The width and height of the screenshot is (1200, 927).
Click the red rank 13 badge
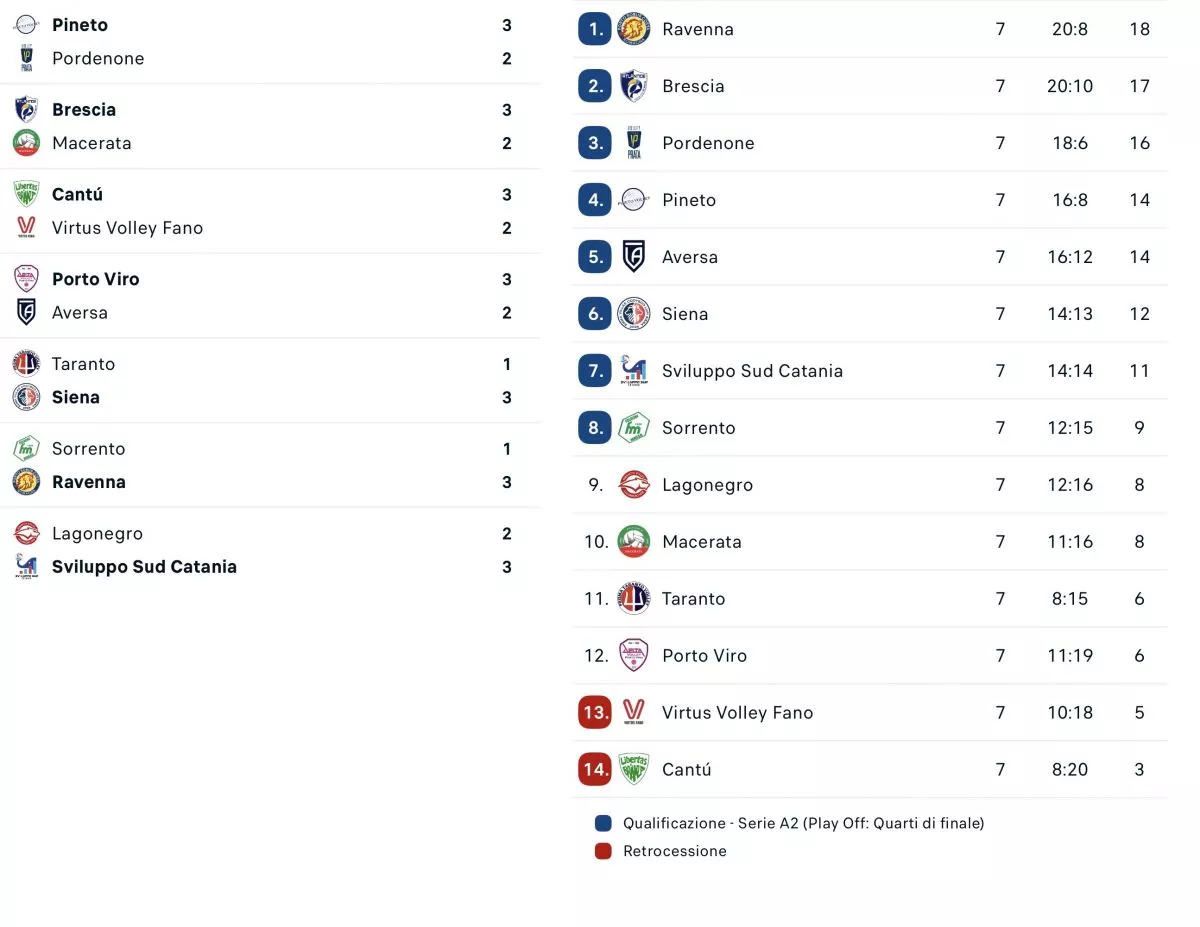coord(595,713)
